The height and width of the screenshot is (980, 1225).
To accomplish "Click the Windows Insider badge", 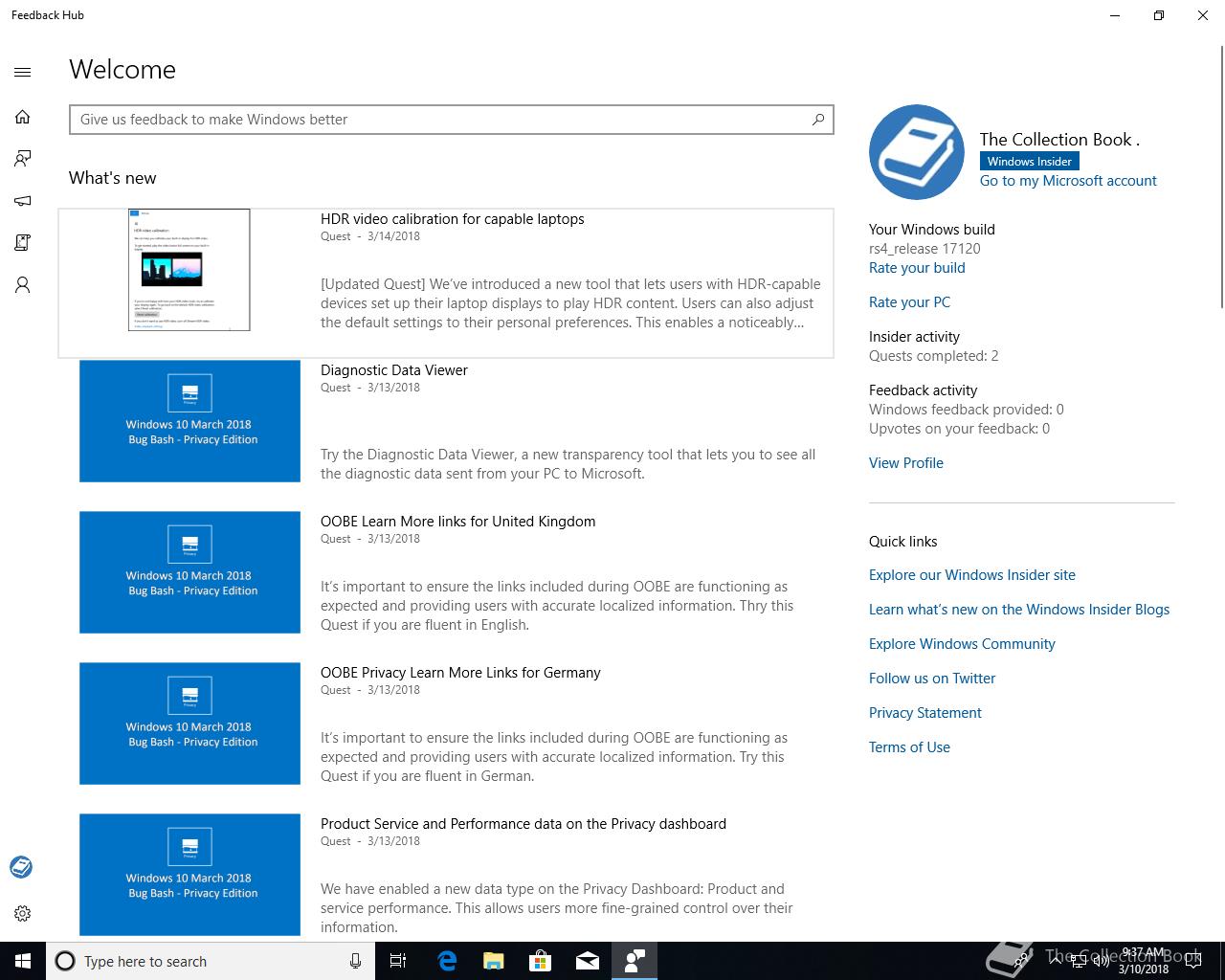I will coord(1030,162).
